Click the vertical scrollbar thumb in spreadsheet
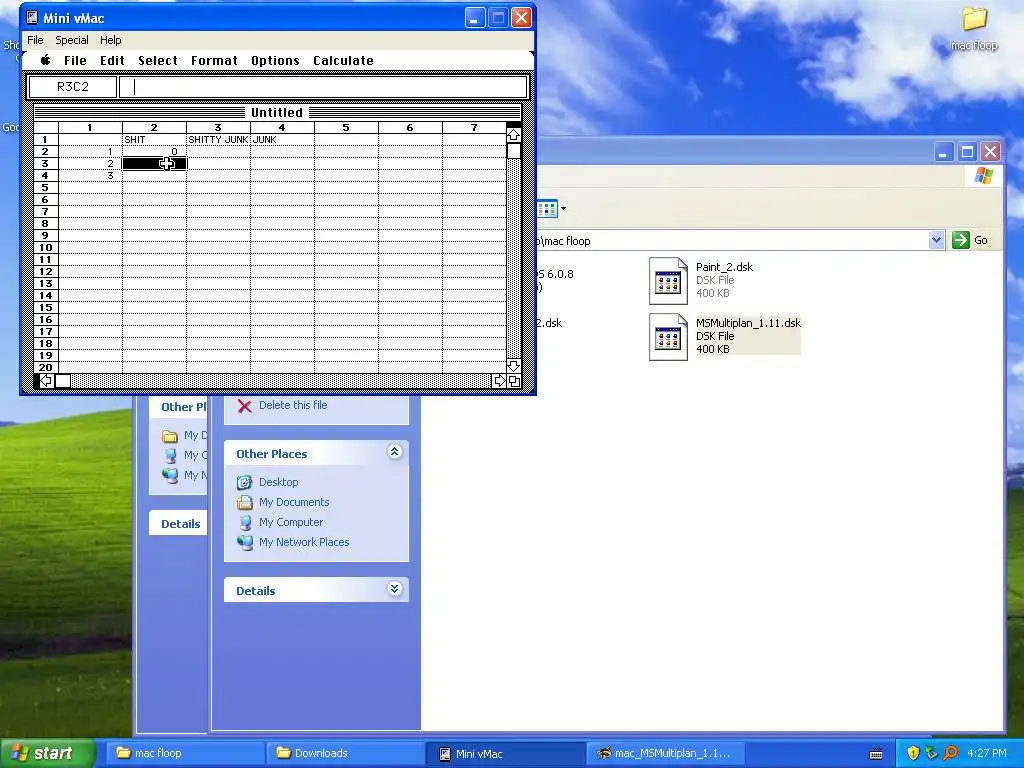This screenshot has height=768, width=1024. (513, 151)
